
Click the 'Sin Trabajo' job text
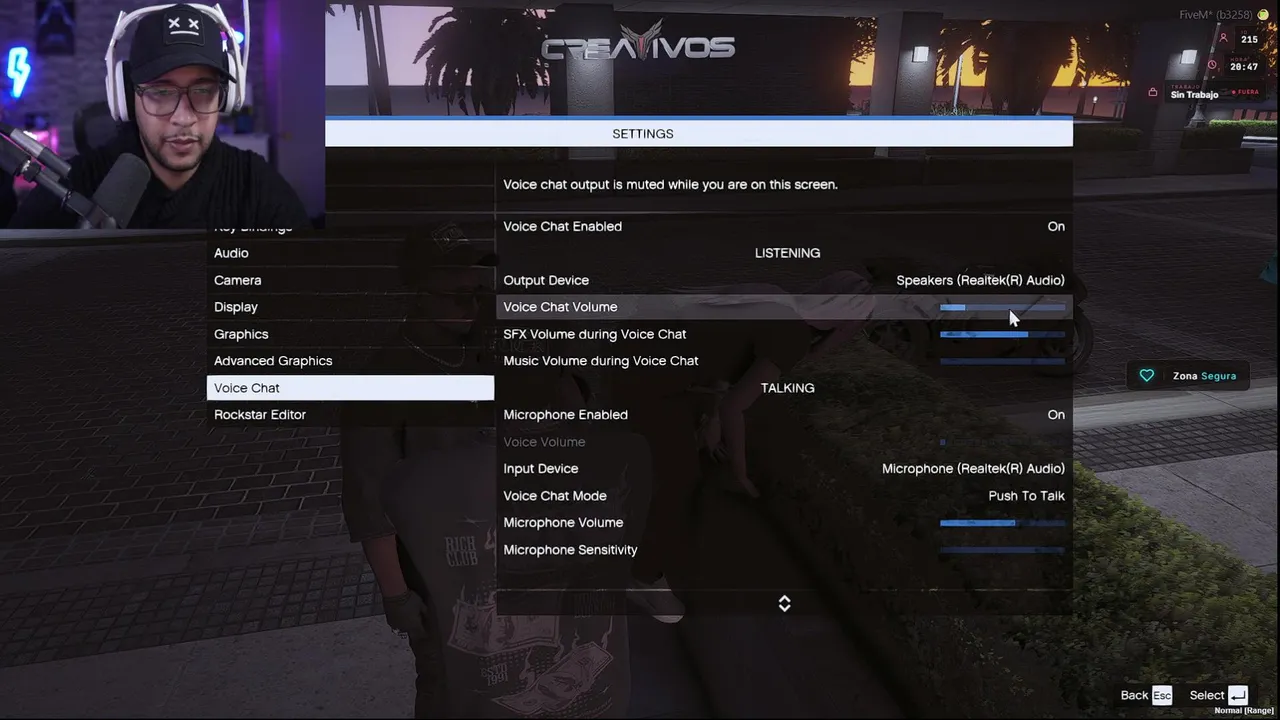[x=1194, y=95]
